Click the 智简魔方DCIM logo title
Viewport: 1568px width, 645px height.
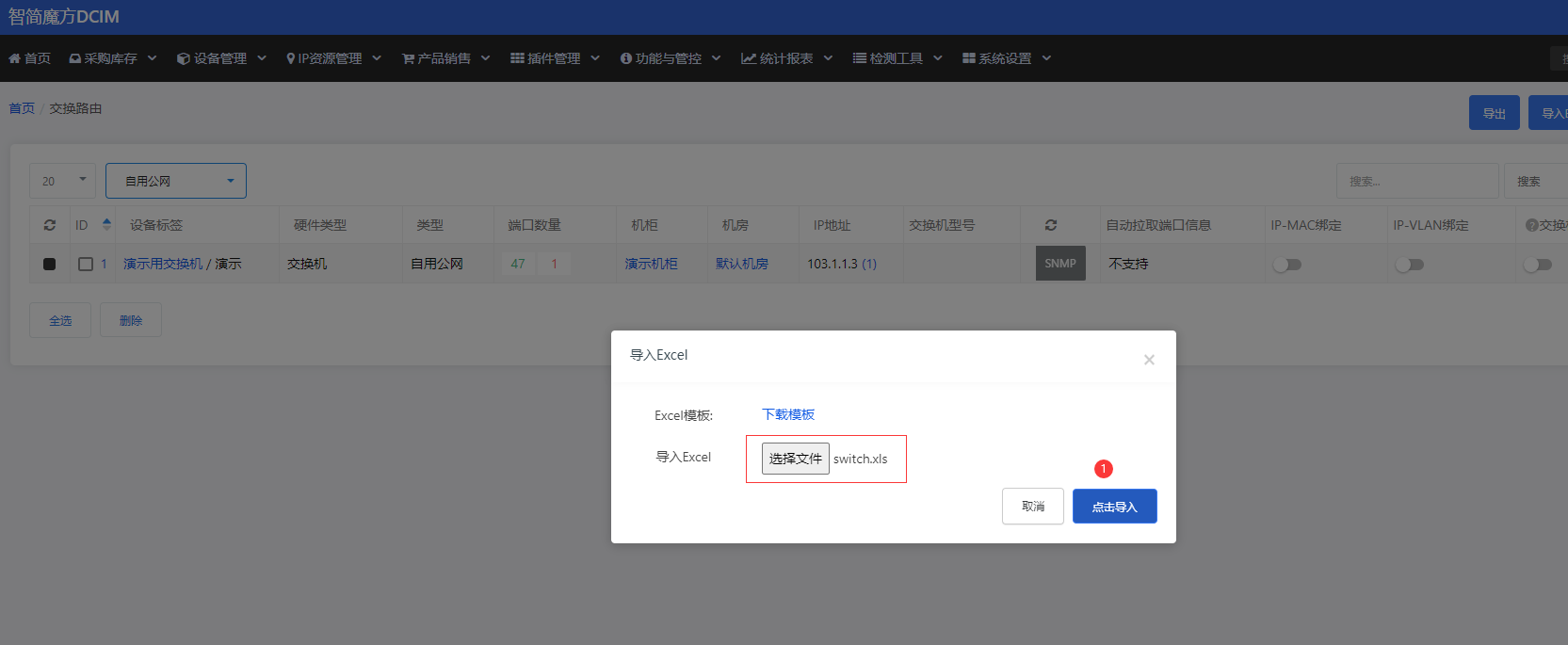[64, 17]
